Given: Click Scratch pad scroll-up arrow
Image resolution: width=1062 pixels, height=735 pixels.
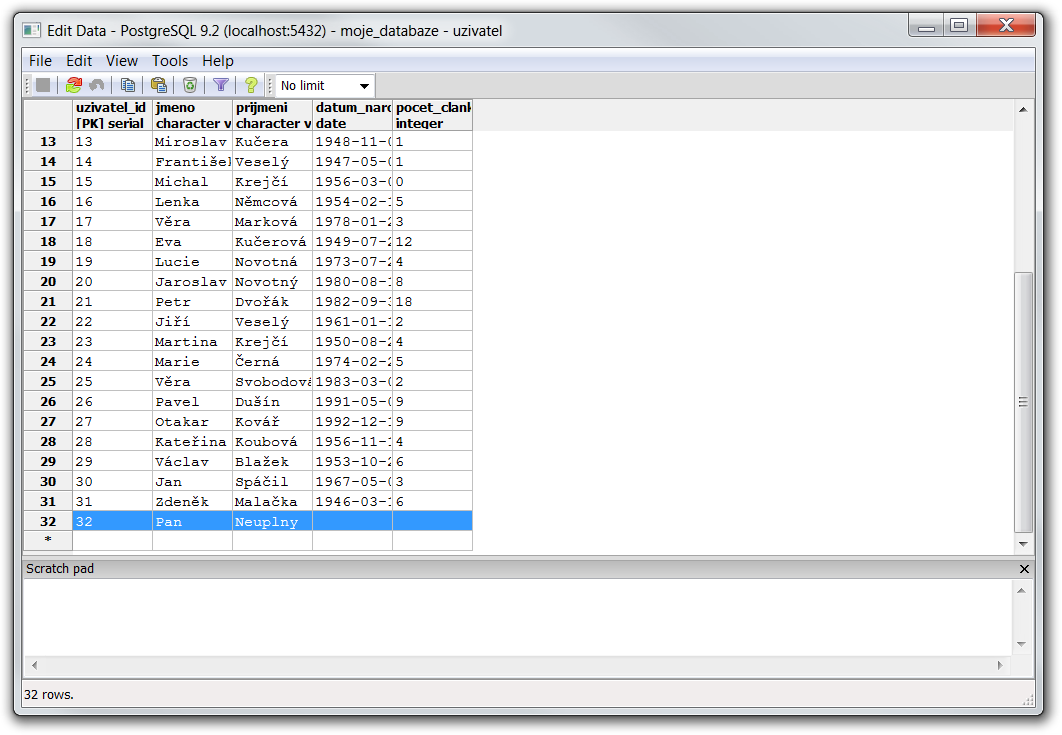Looking at the screenshot, I should point(1021,591).
